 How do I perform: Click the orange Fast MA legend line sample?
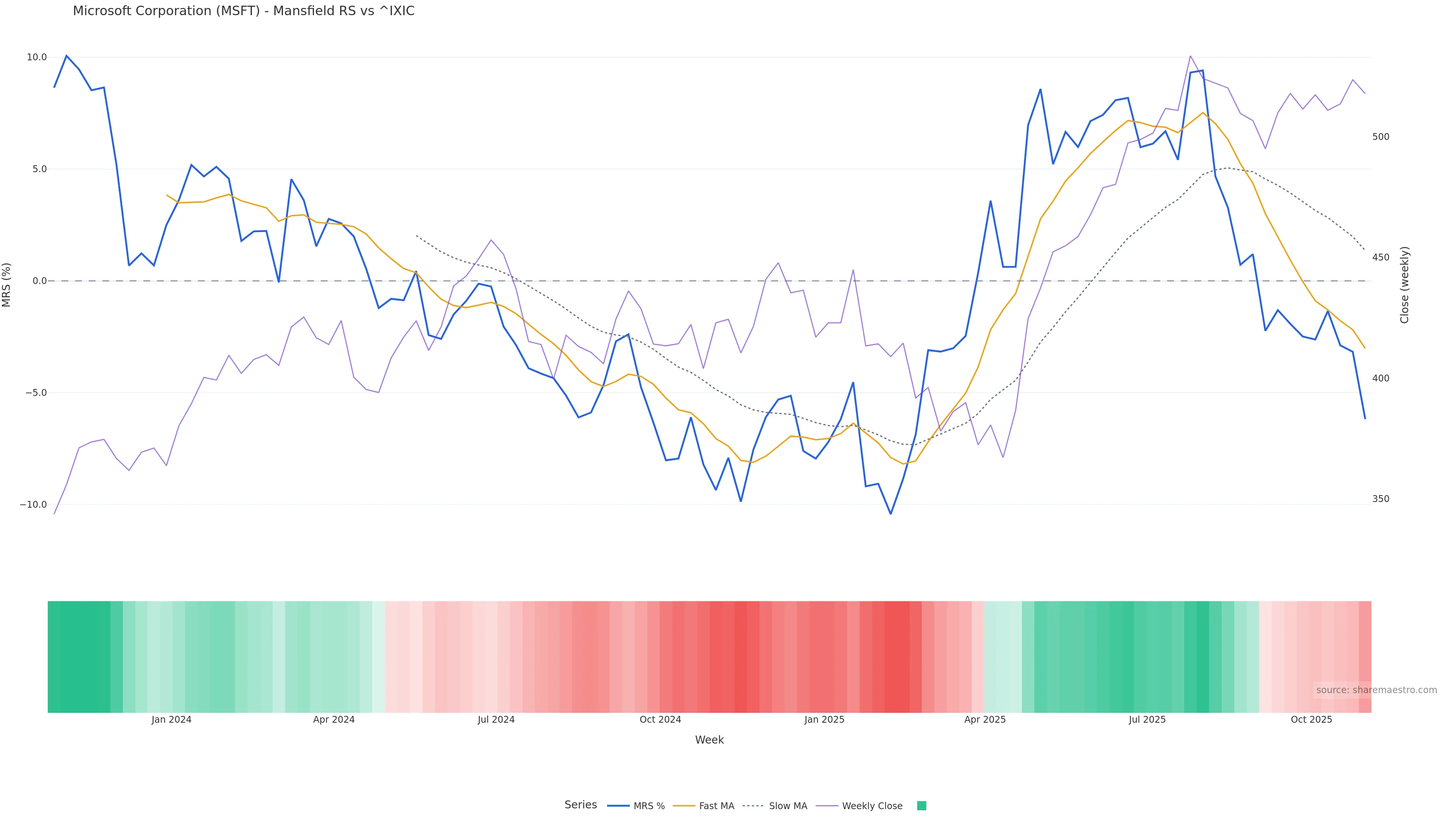click(x=684, y=806)
